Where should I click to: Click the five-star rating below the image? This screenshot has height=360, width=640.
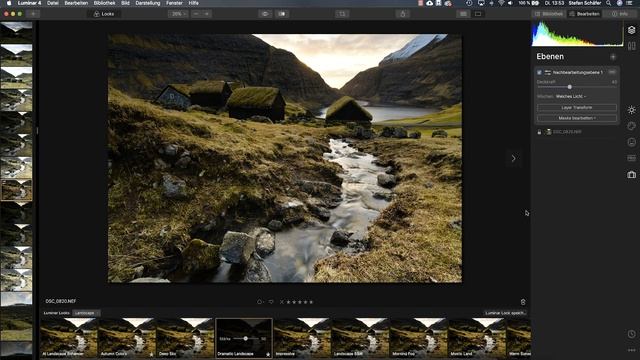point(300,302)
